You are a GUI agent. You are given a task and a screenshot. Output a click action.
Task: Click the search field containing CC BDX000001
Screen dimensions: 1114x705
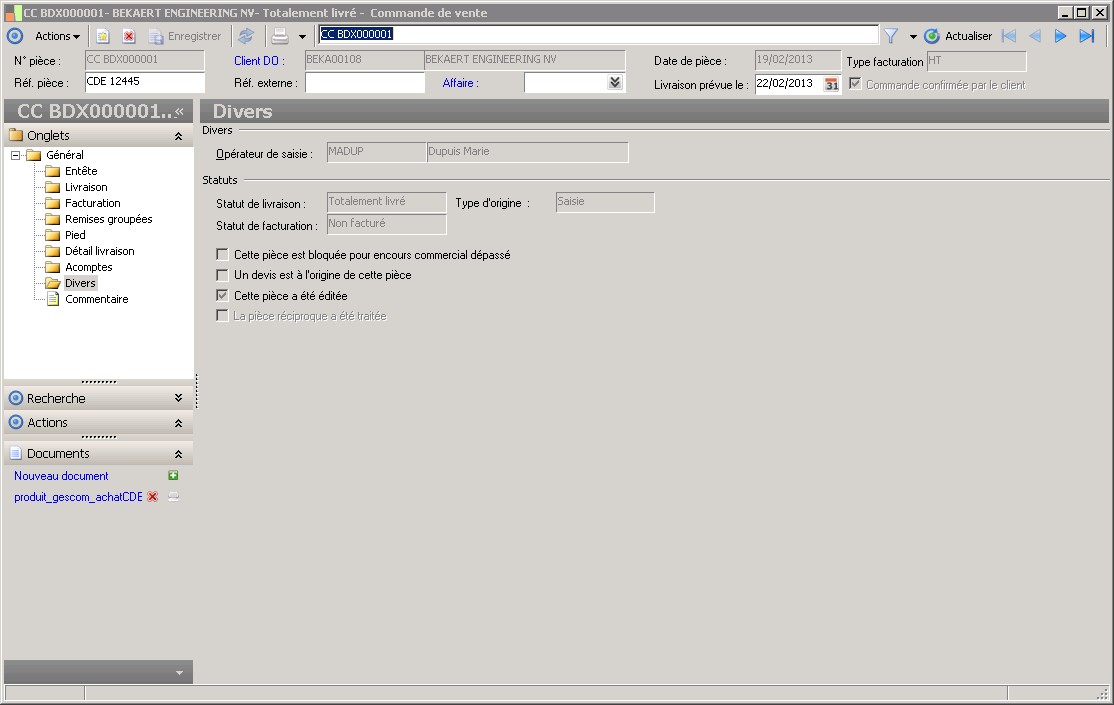[x=598, y=34]
